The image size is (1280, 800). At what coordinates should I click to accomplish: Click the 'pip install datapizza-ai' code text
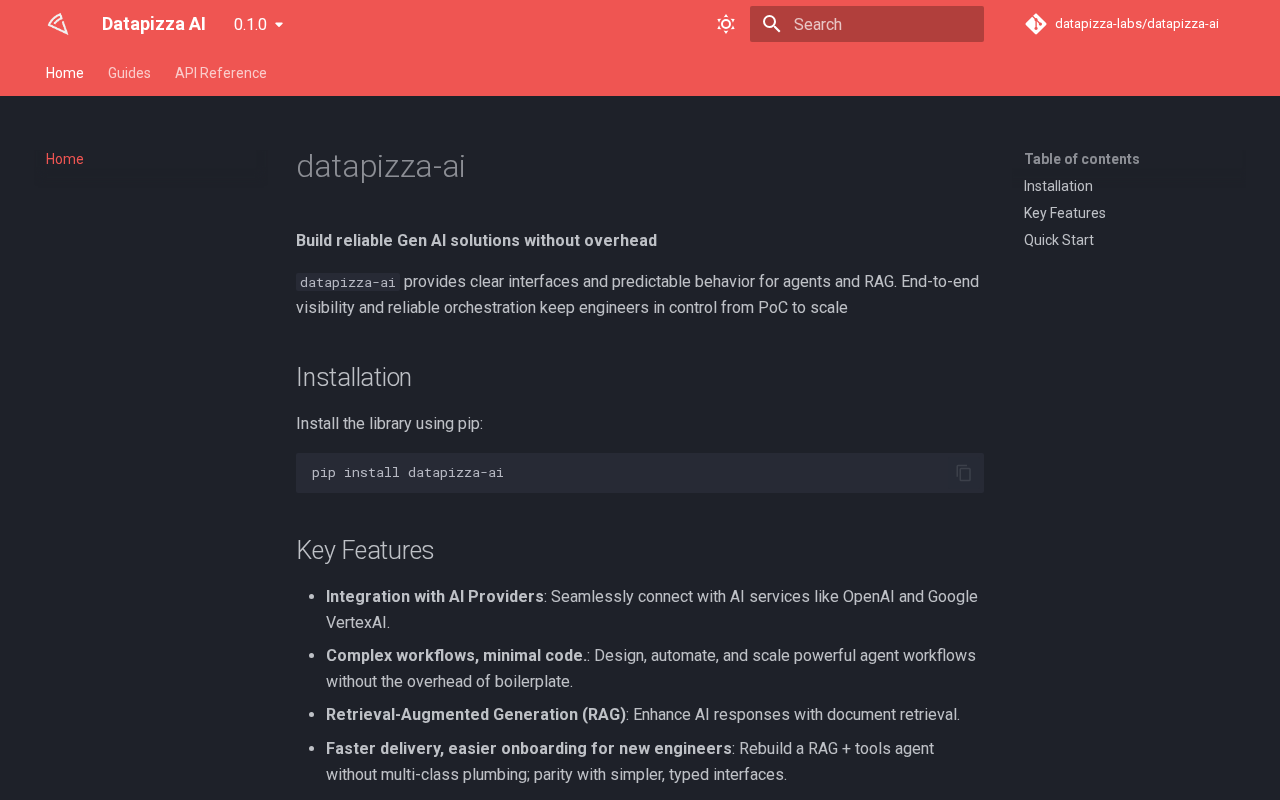408,473
